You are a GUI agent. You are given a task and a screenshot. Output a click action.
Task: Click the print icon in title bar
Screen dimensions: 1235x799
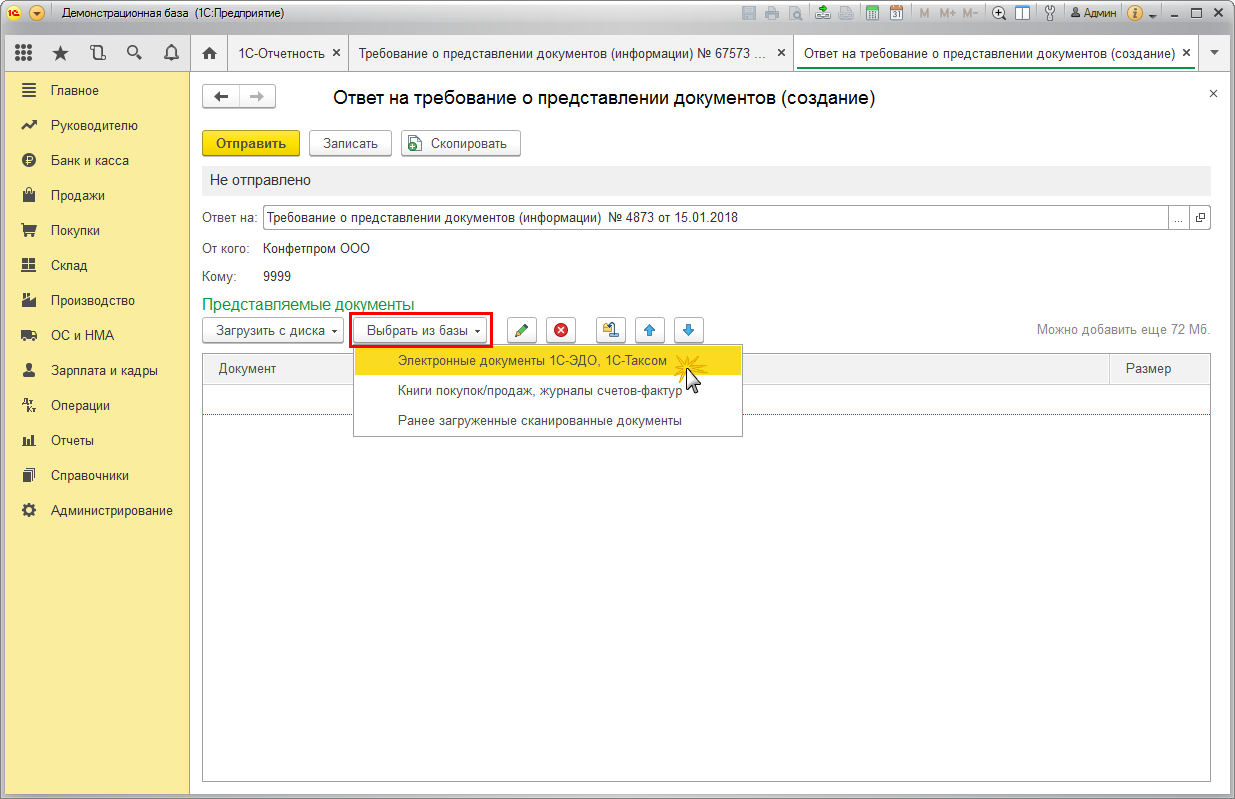(772, 14)
